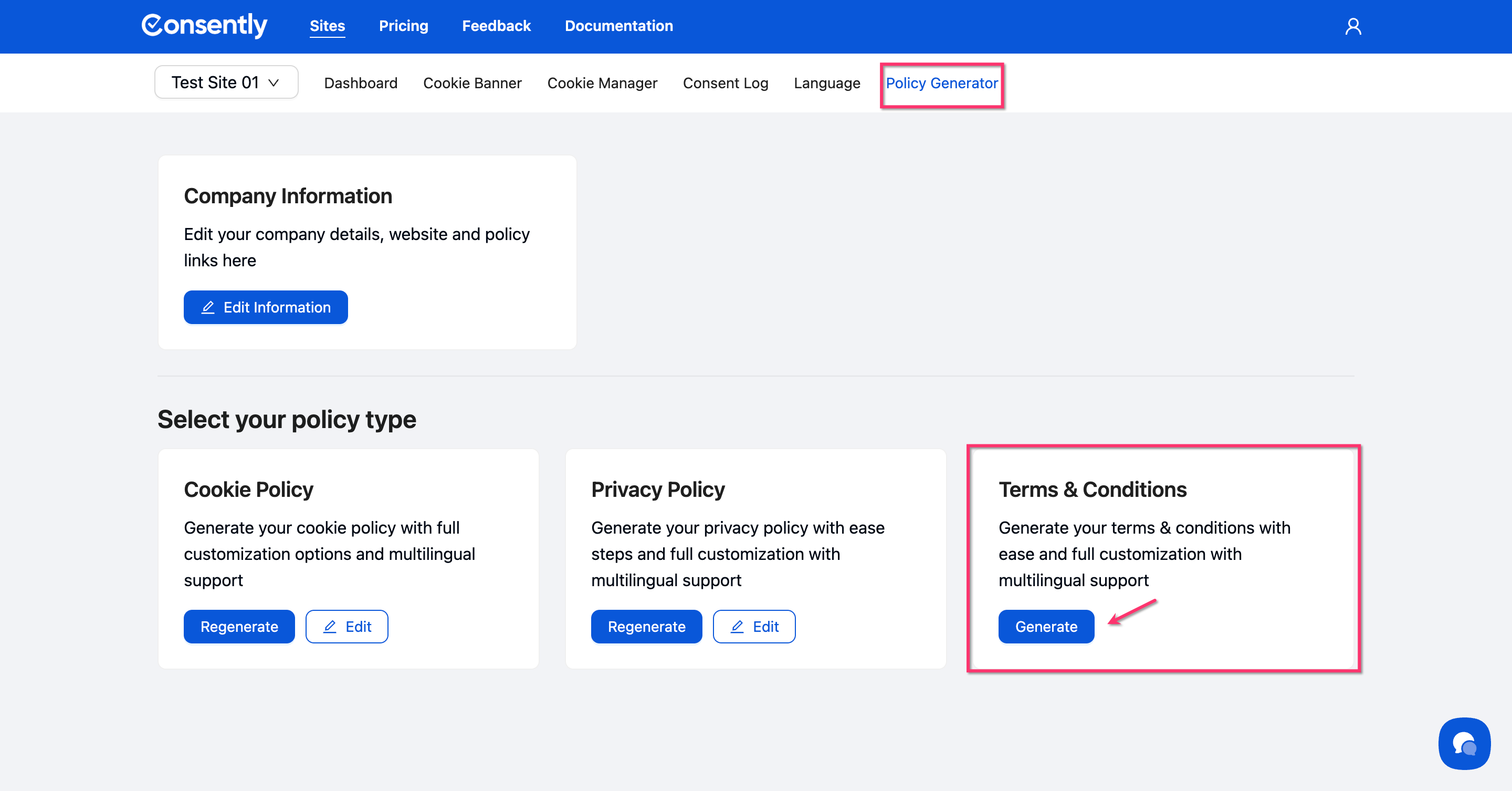Open the Sites menu item

click(x=327, y=26)
